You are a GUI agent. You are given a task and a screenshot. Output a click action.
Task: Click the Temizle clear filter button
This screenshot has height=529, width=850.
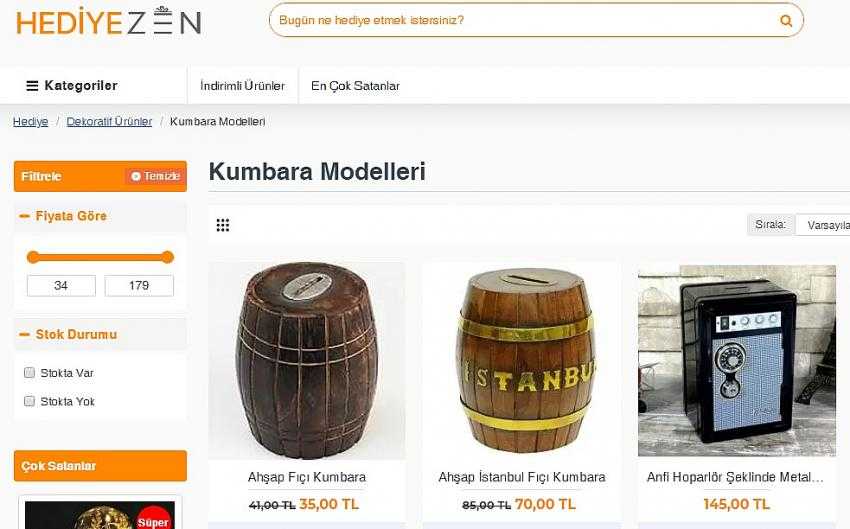tap(155, 176)
